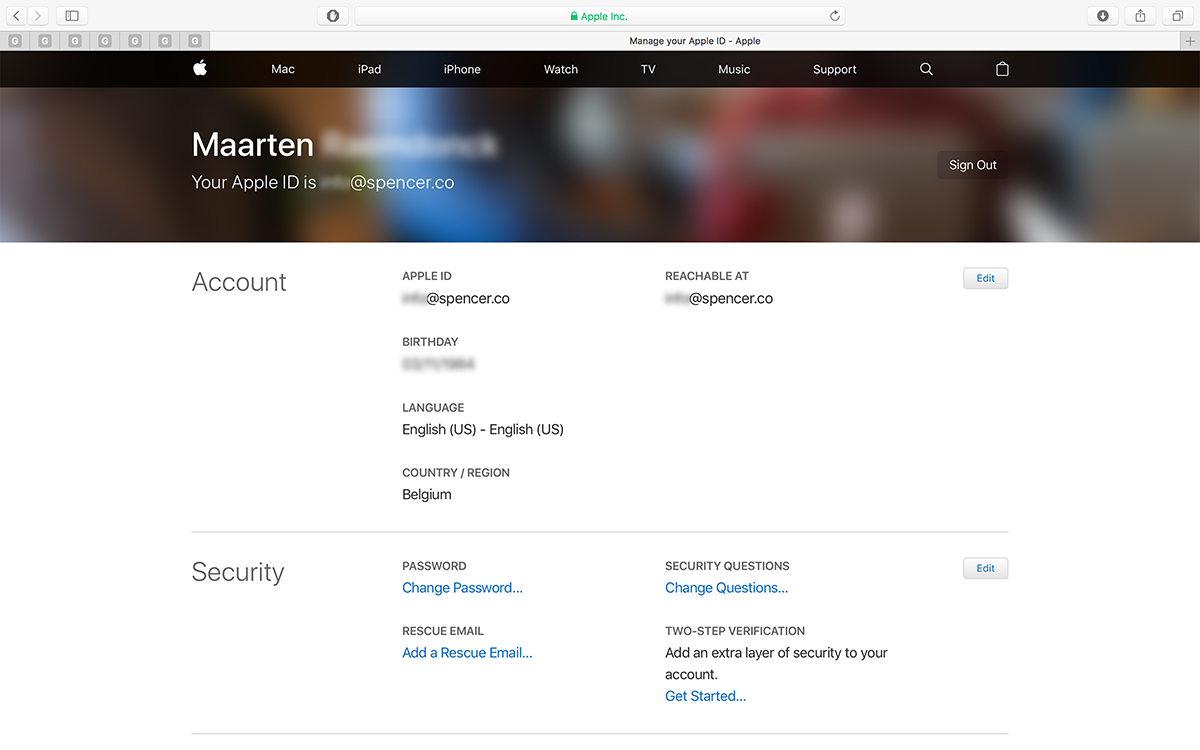
Task: Navigate back using the back arrow
Action: coord(16,15)
